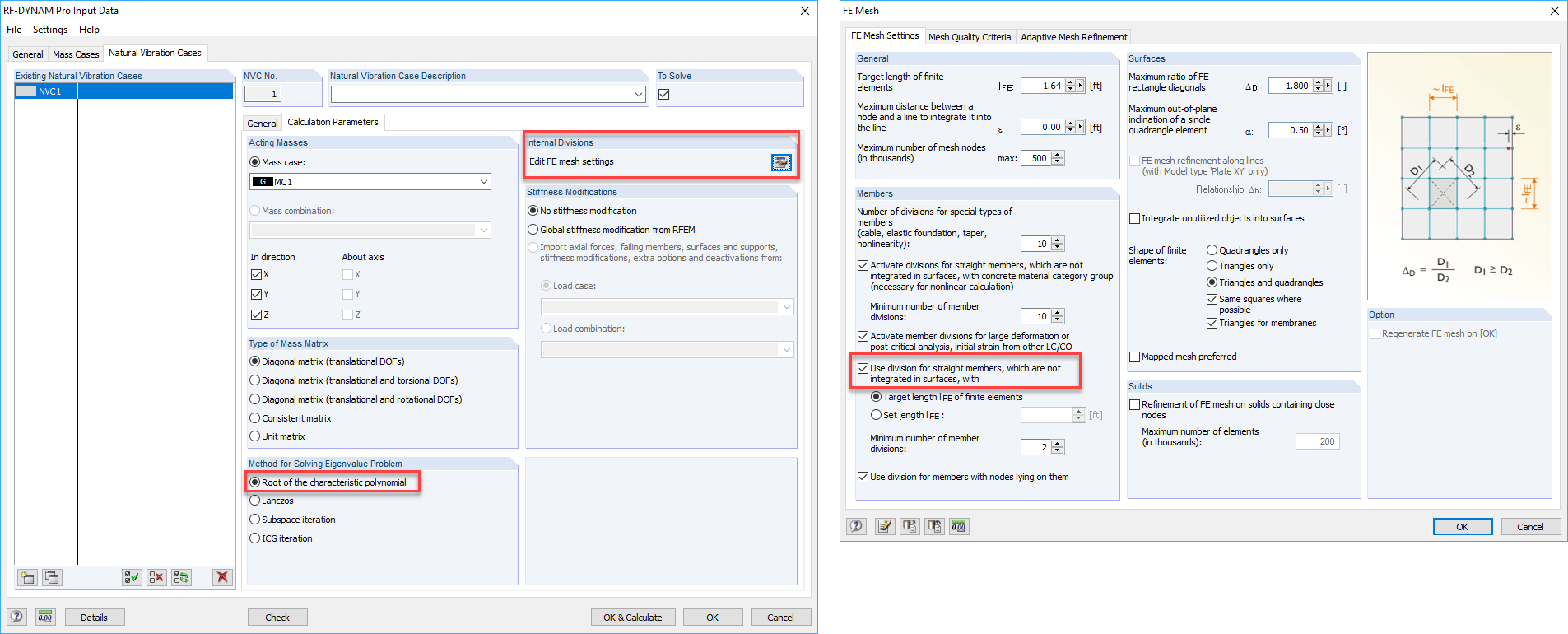The height and width of the screenshot is (634, 1568).
Task: Cancel the RF-DYNAM Pro dialog
Action: 781,618
